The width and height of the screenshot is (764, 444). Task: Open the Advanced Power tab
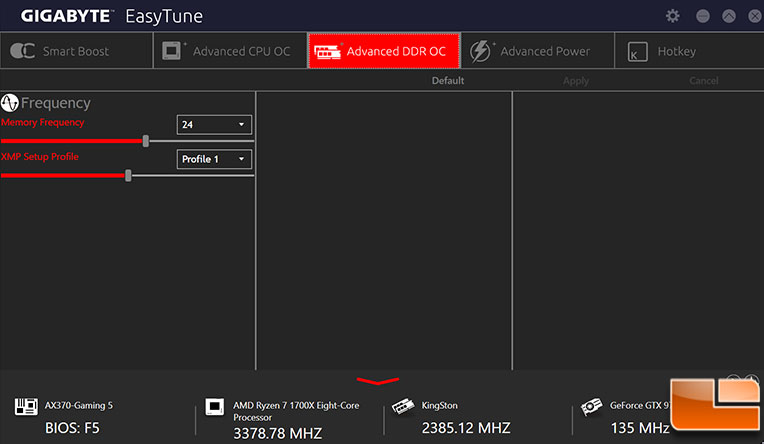537,51
